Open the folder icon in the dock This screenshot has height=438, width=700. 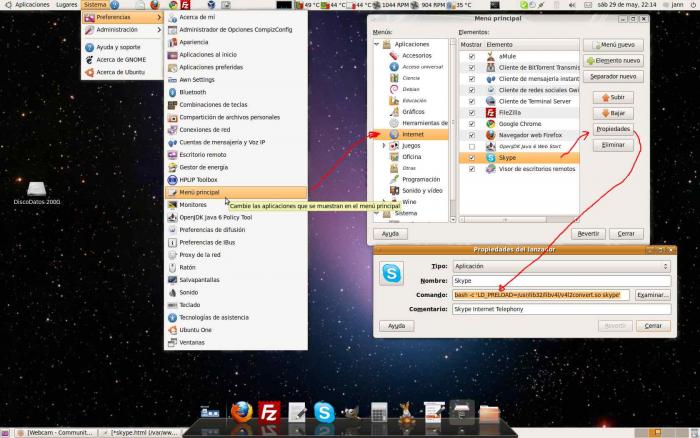point(489,413)
